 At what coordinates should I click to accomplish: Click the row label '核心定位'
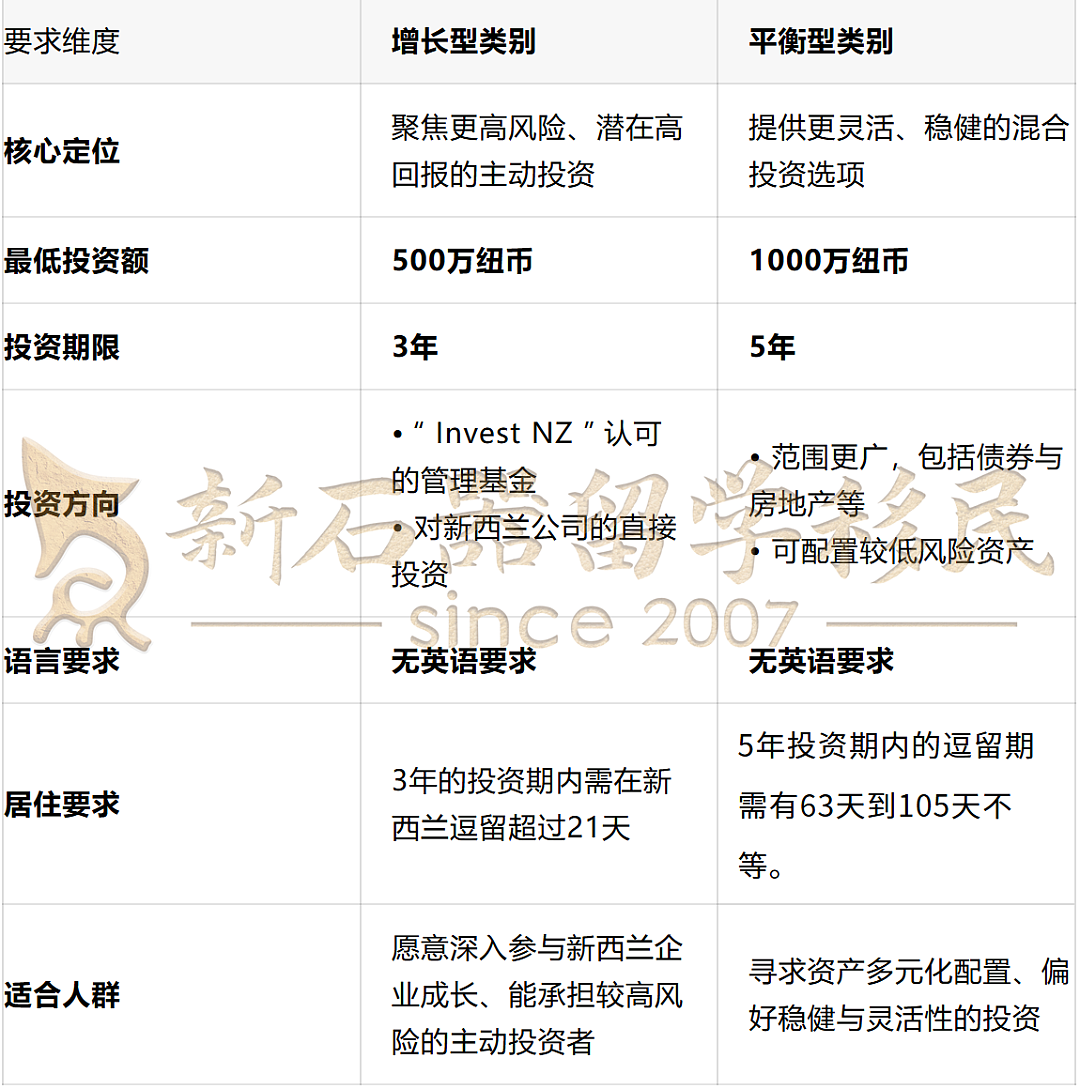point(62,151)
